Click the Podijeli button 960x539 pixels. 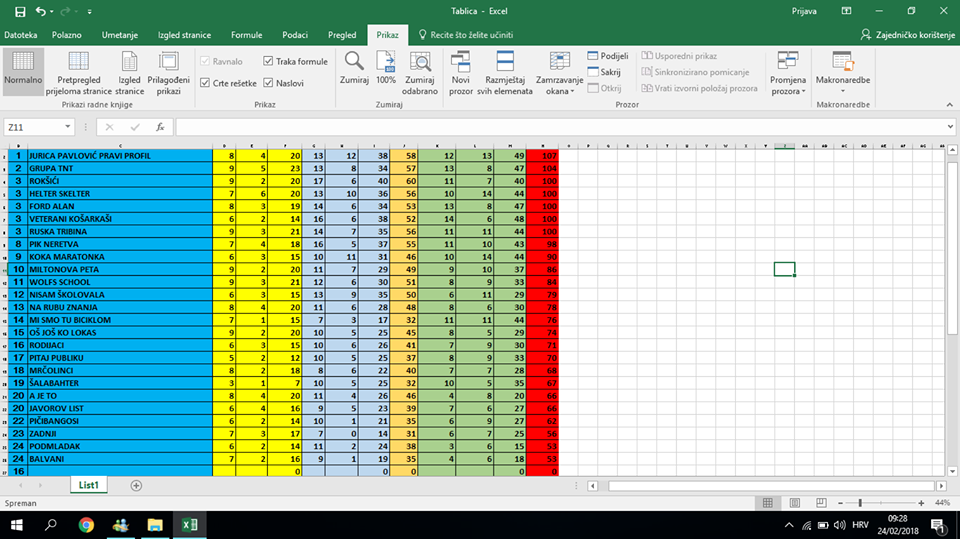click(607, 56)
